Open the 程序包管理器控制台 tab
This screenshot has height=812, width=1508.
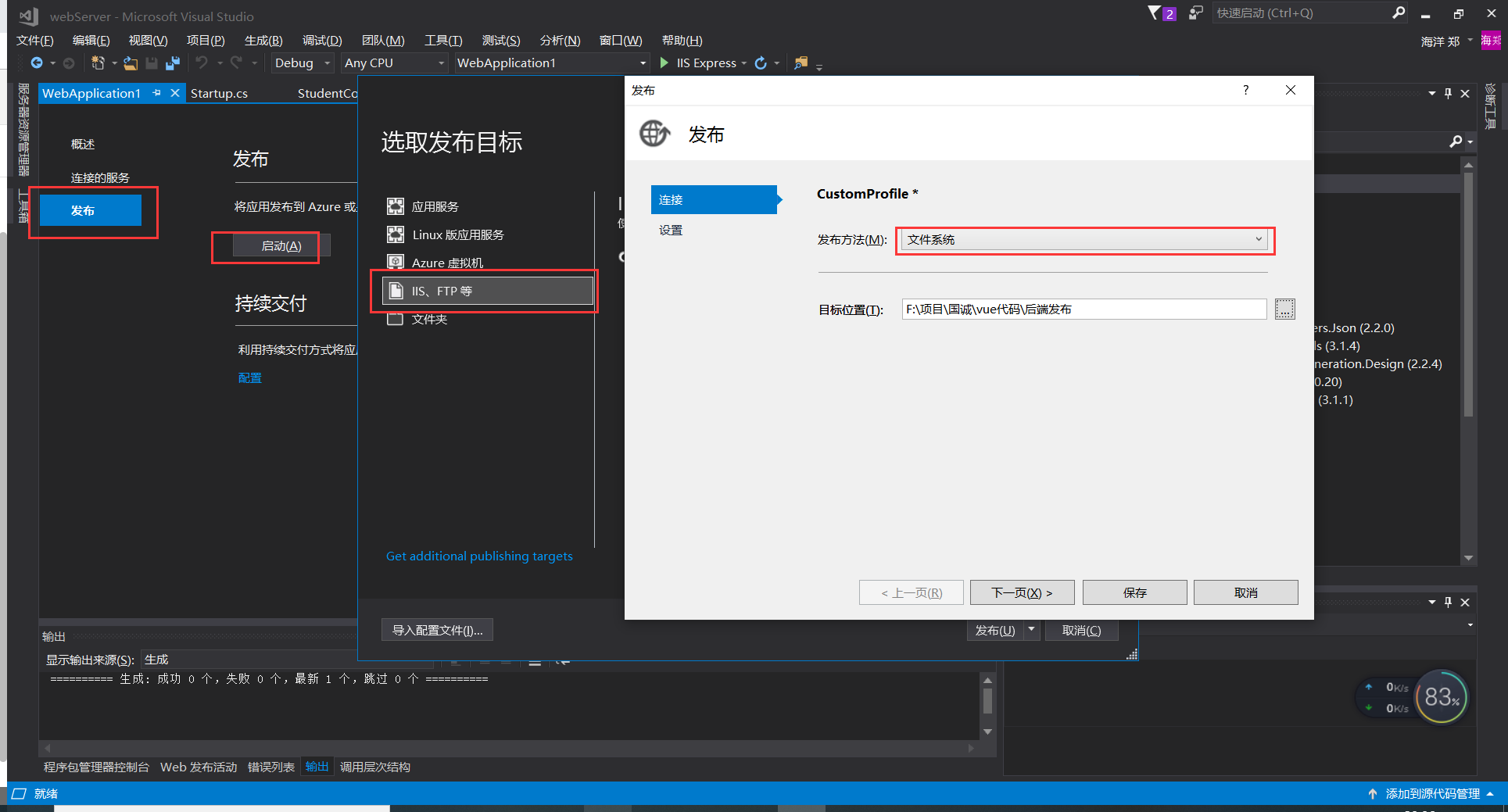pyautogui.click(x=96, y=767)
